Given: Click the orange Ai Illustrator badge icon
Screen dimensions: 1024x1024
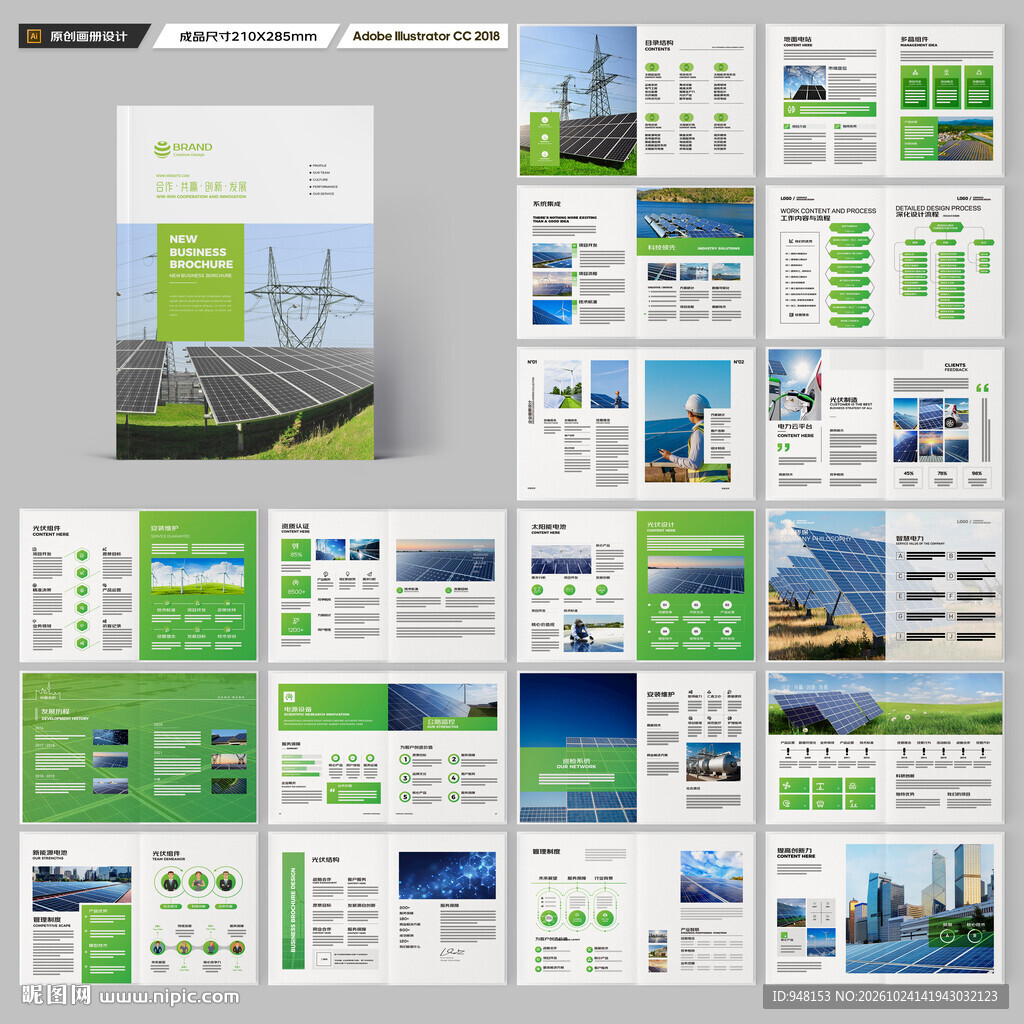Looking at the screenshot, I should pos(34,36).
